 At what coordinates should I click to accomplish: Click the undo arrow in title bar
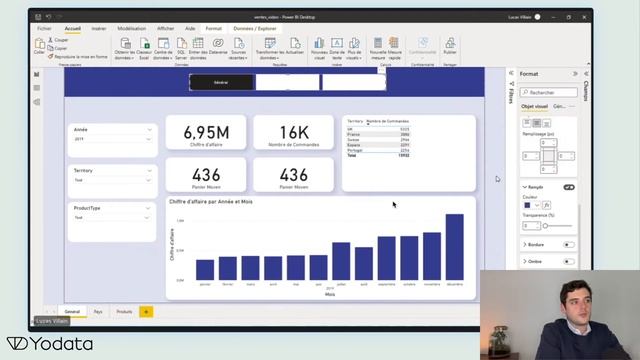tap(49, 17)
